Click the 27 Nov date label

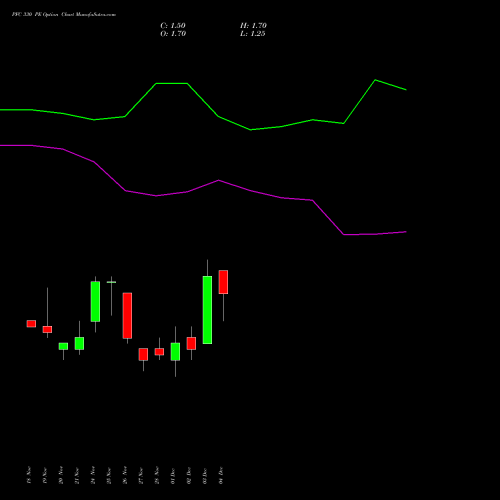[x=141, y=475]
